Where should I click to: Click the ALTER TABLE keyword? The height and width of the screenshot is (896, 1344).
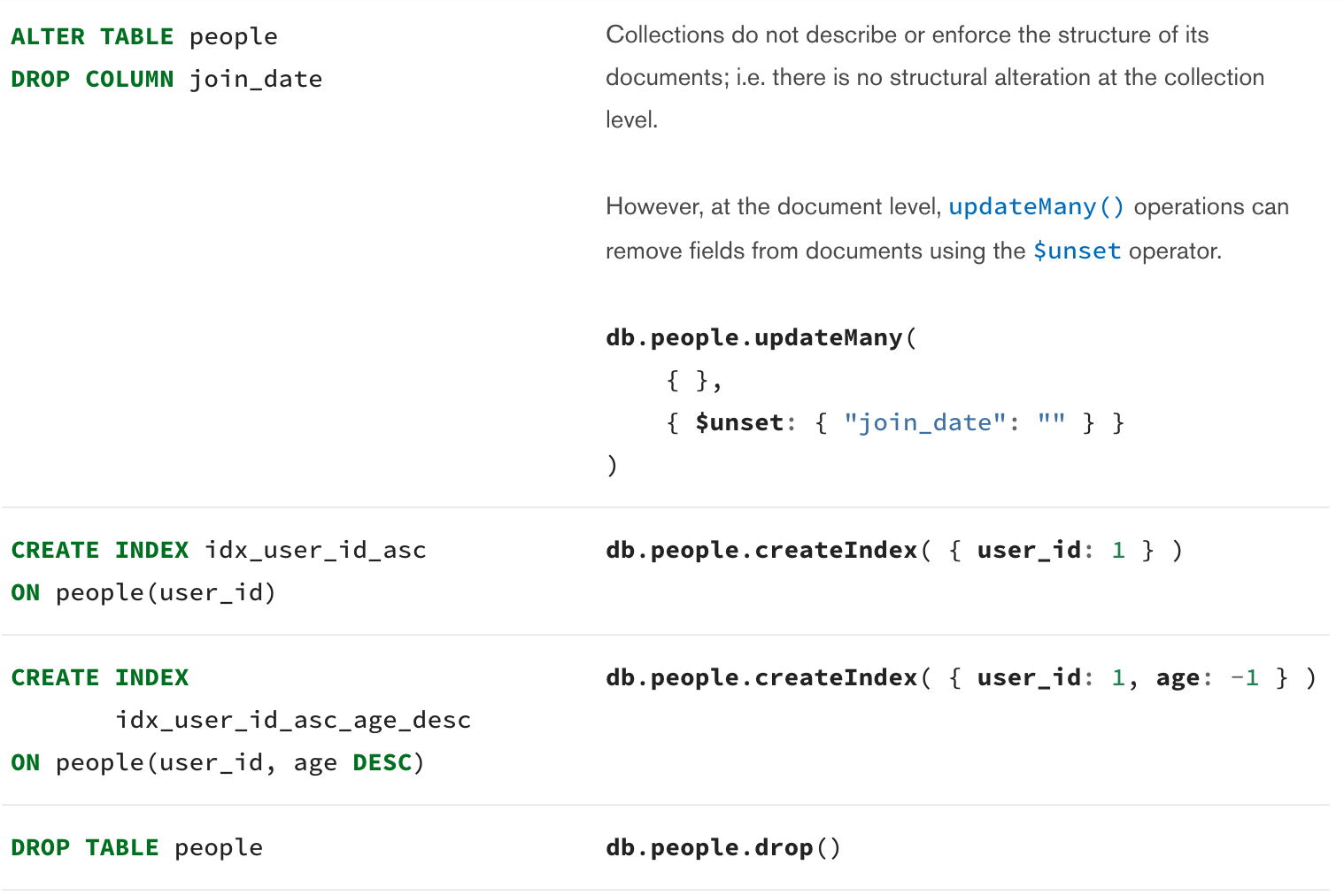click(92, 37)
